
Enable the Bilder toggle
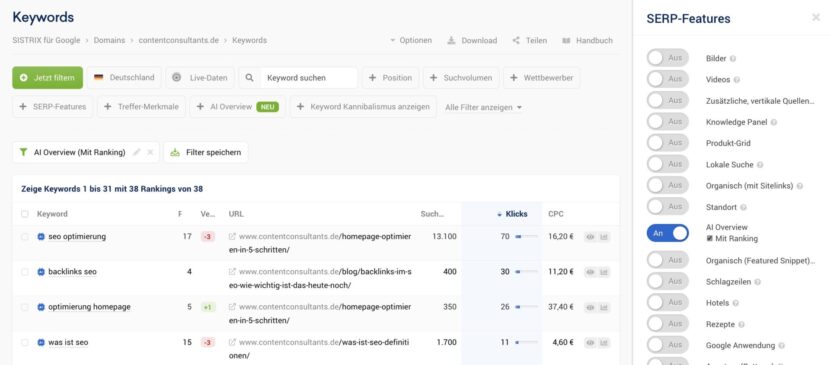[667, 58]
